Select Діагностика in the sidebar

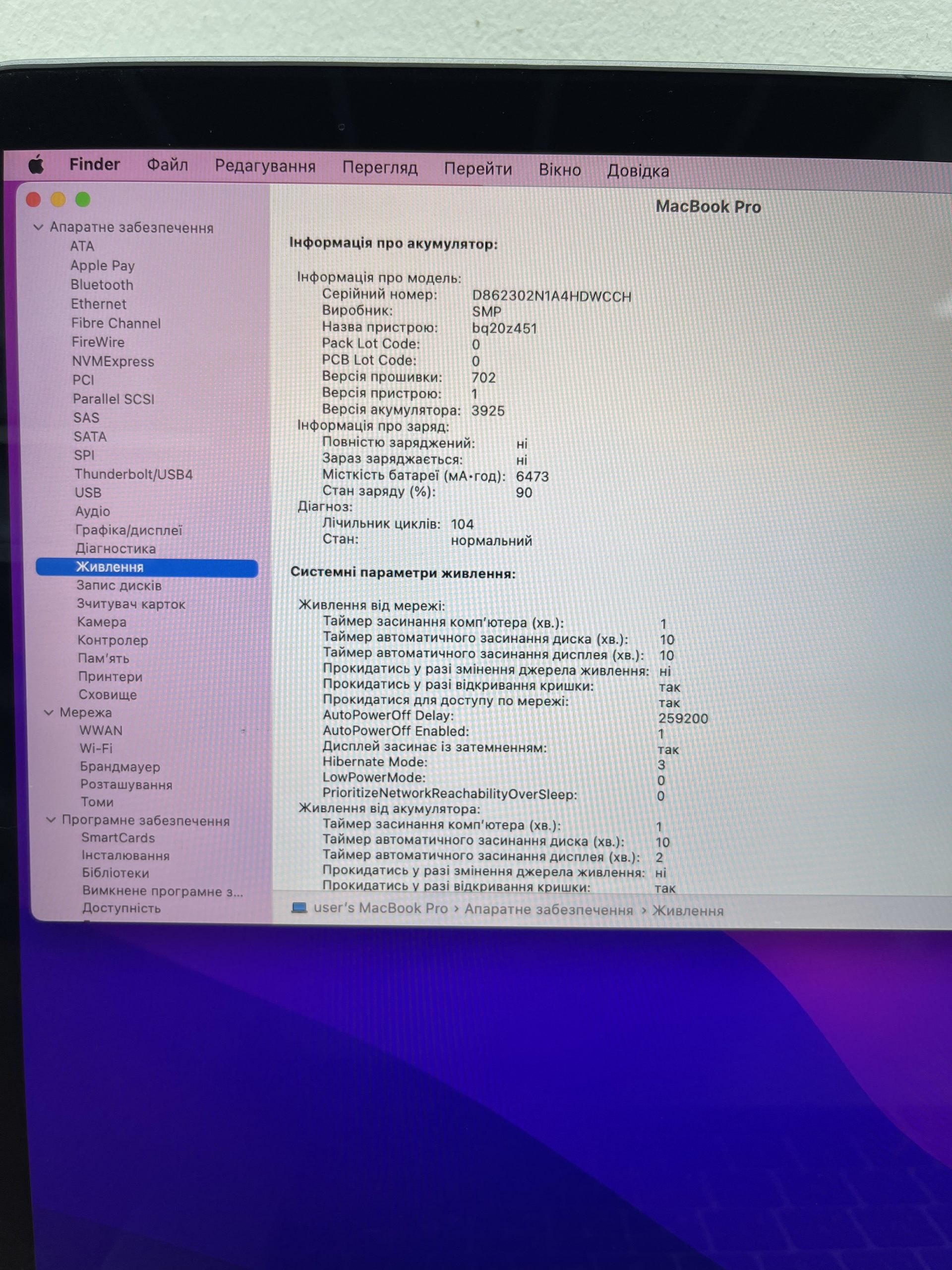pyautogui.click(x=116, y=548)
